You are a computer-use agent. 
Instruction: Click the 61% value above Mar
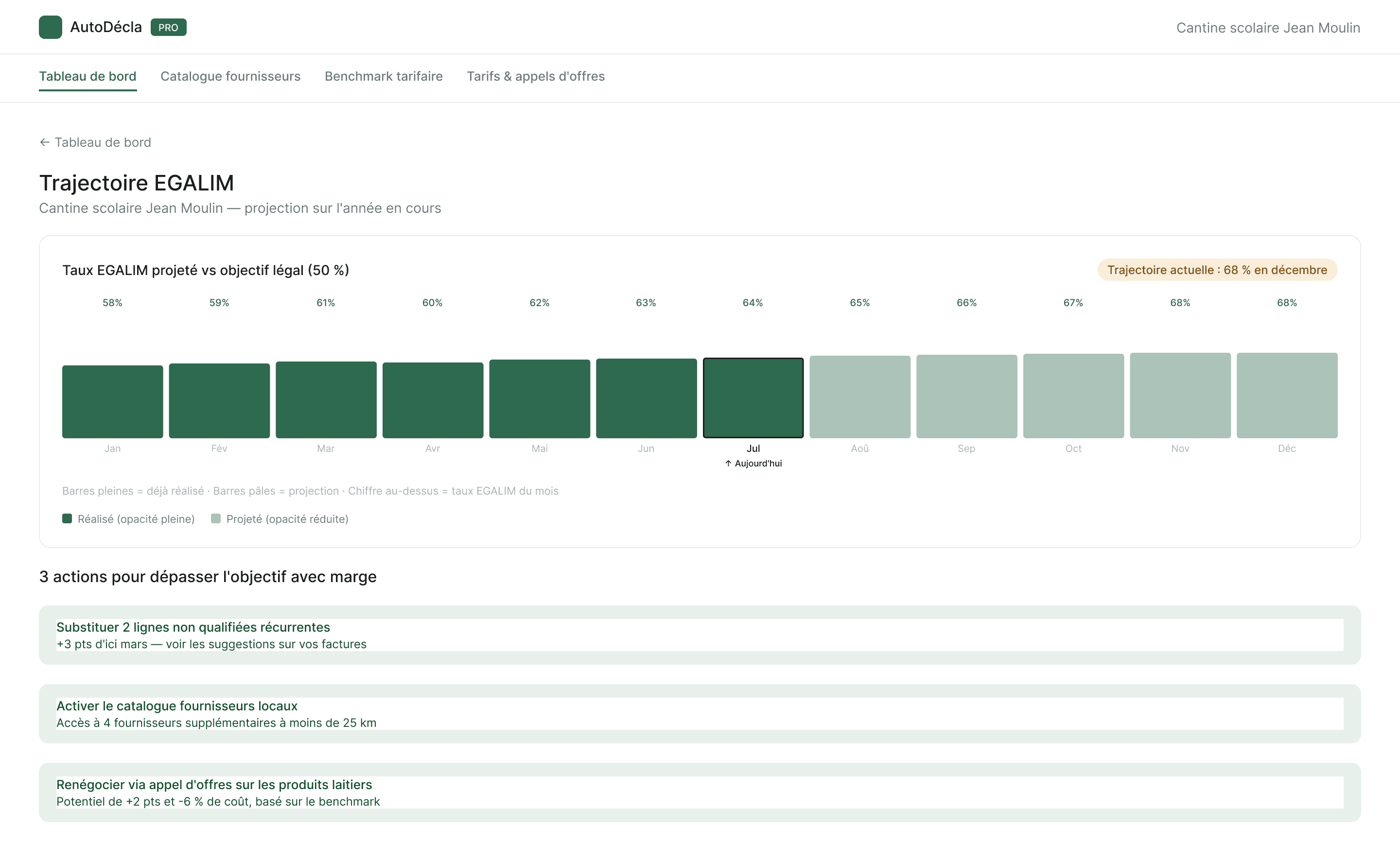pos(326,303)
